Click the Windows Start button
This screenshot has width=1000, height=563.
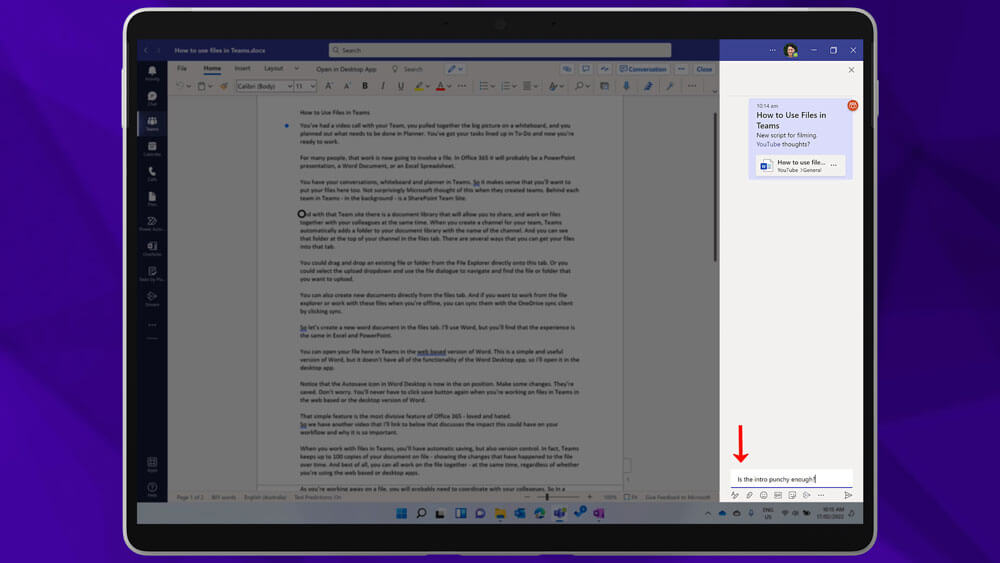tap(401, 513)
